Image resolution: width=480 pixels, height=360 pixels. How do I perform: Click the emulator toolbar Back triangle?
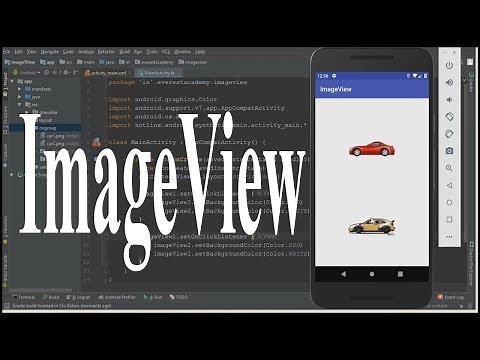449,185
